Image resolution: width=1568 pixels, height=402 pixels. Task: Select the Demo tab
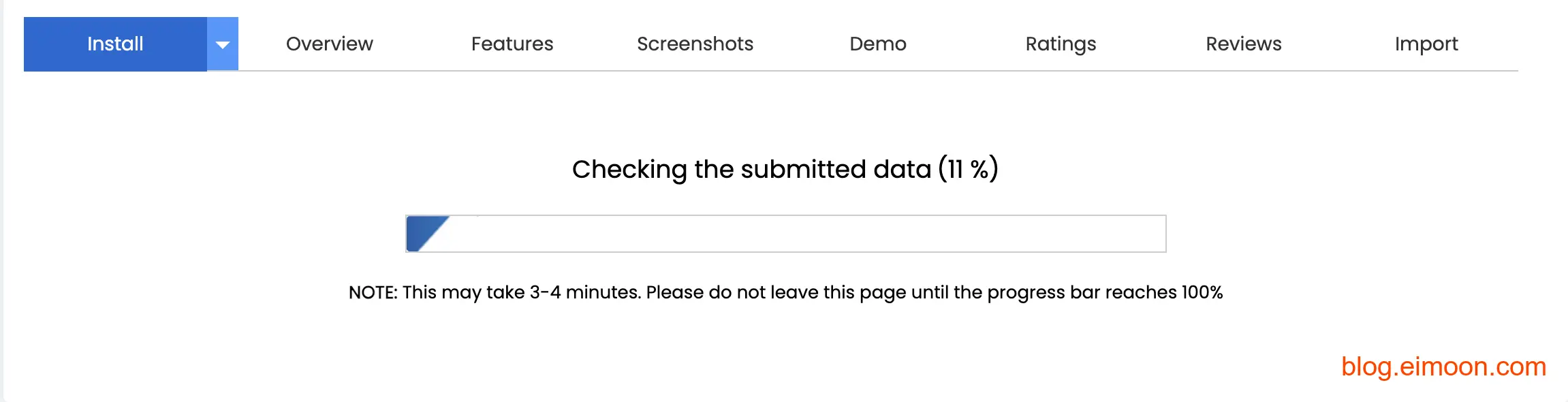pyautogui.click(x=878, y=44)
